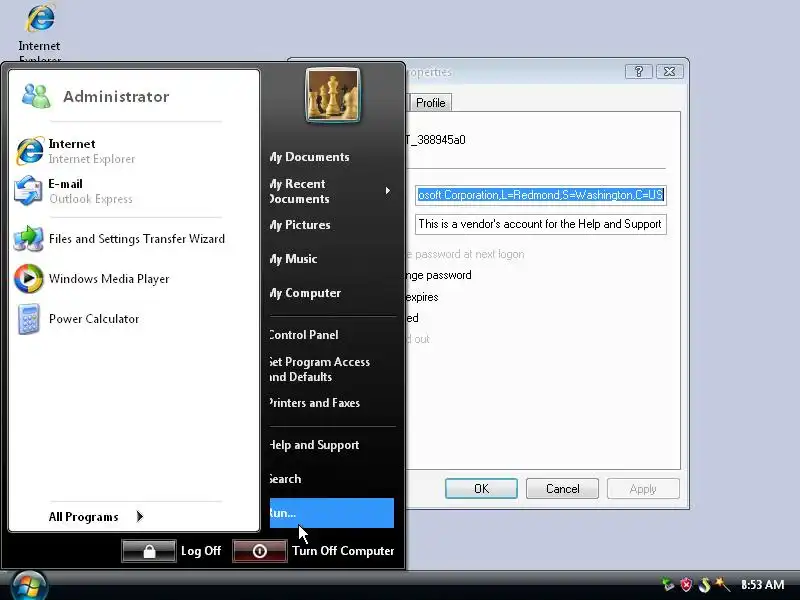The image size is (800, 600).
Task: Open My Music
Action: tap(293, 259)
